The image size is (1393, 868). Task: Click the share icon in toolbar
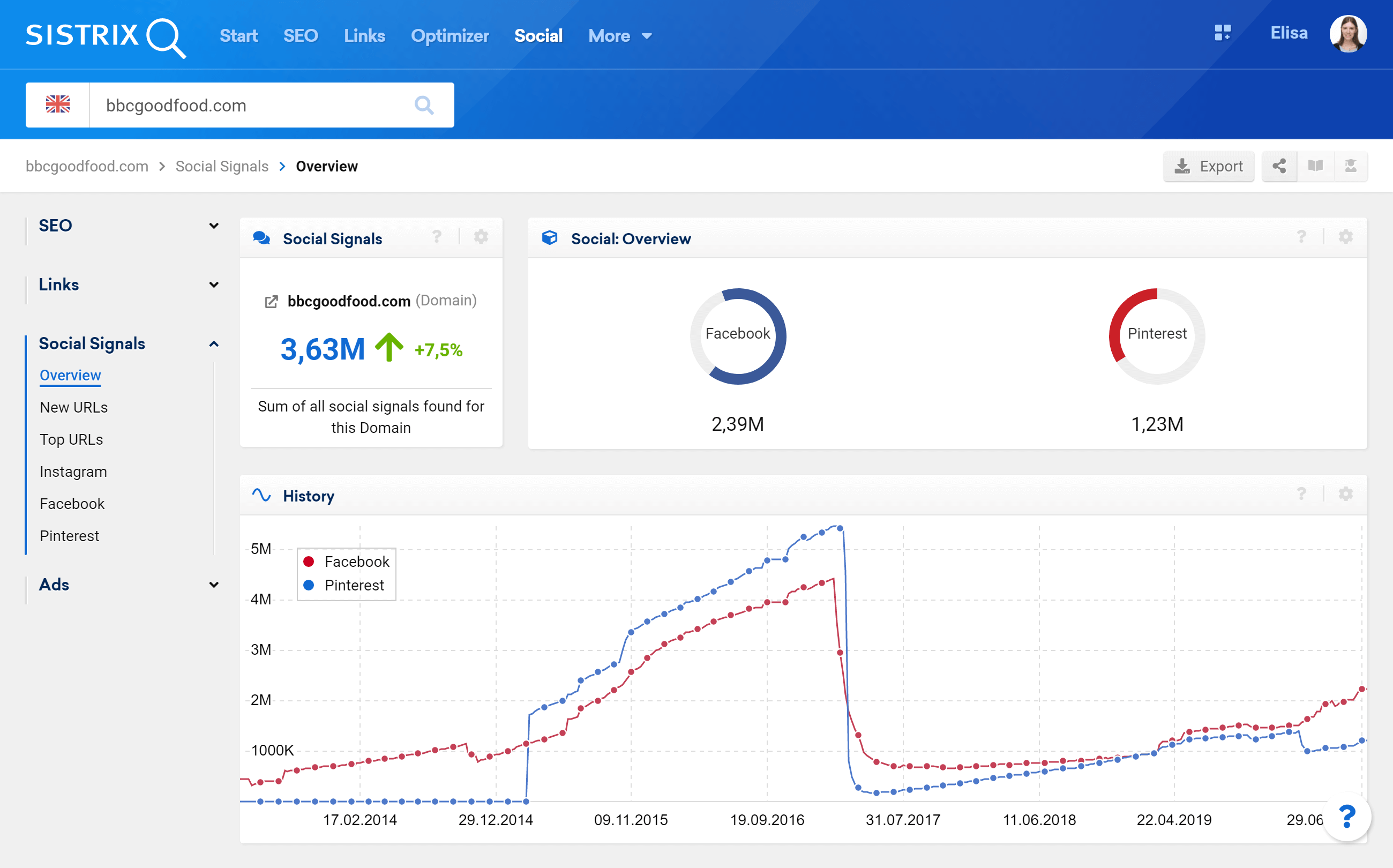point(1279,167)
